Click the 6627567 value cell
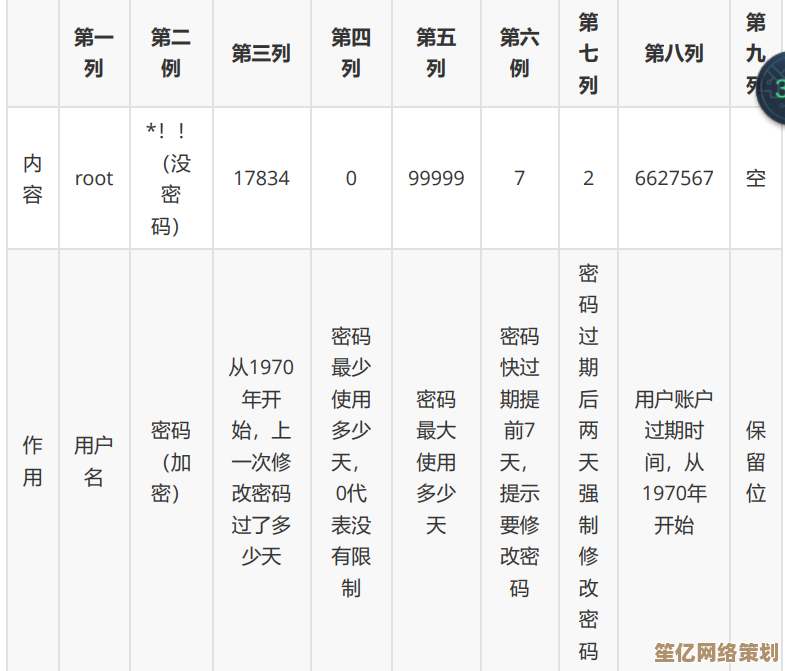The image size is (785, 671). coord(674,178)
